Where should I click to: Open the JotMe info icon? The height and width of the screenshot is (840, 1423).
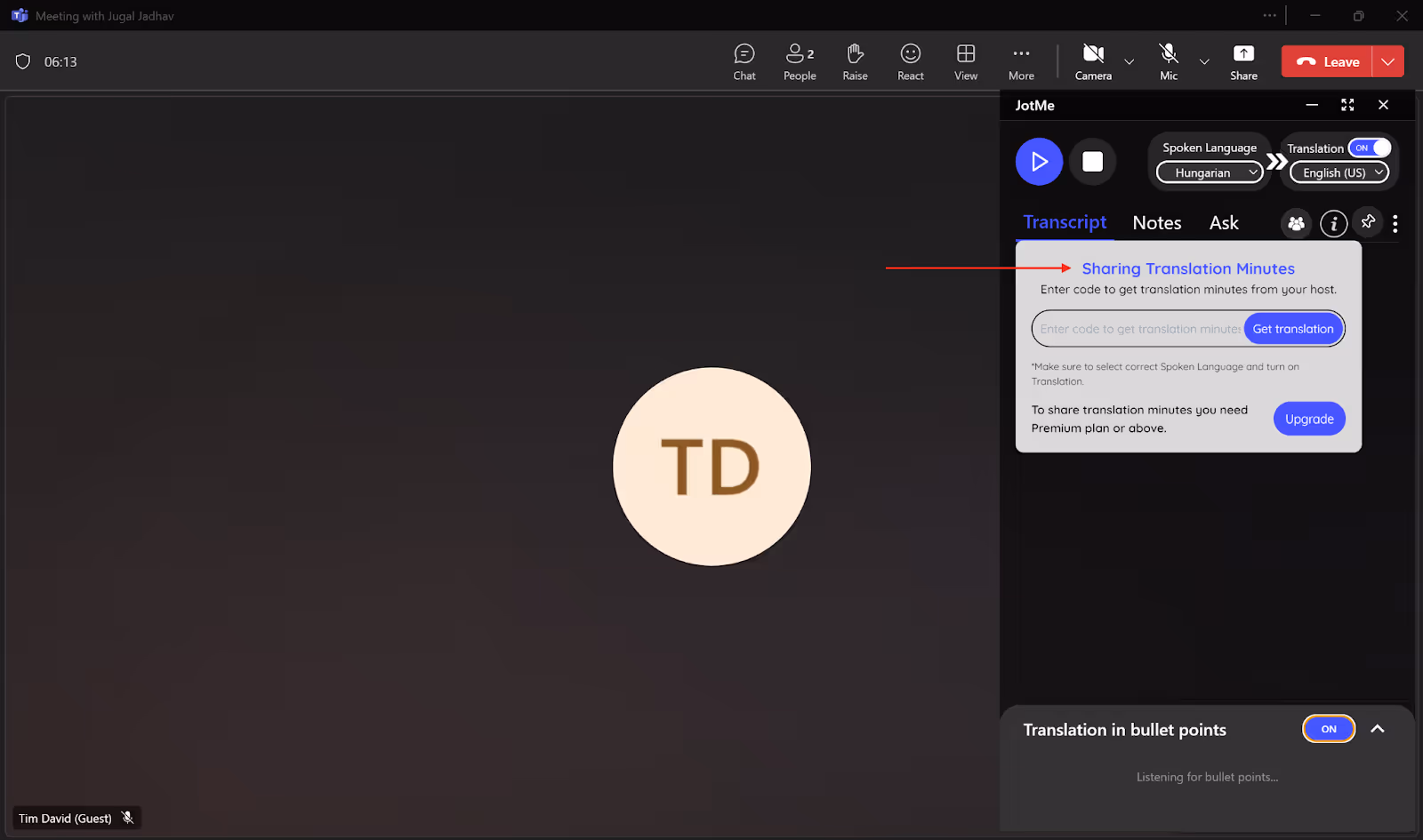coord(1333,224)
